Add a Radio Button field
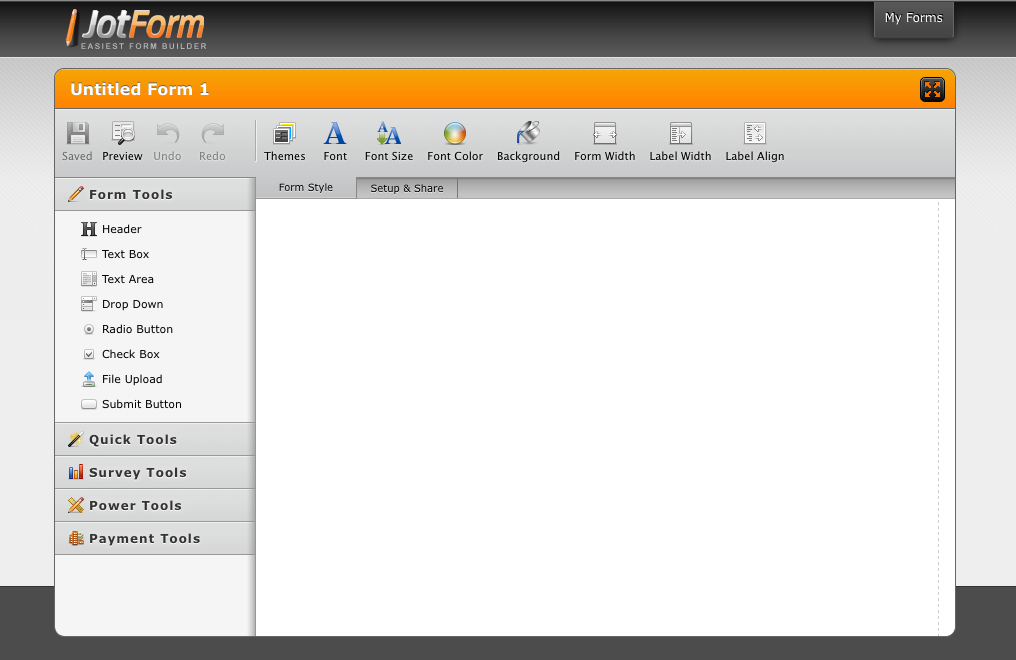1016x660 pixels. coord(137,329)
